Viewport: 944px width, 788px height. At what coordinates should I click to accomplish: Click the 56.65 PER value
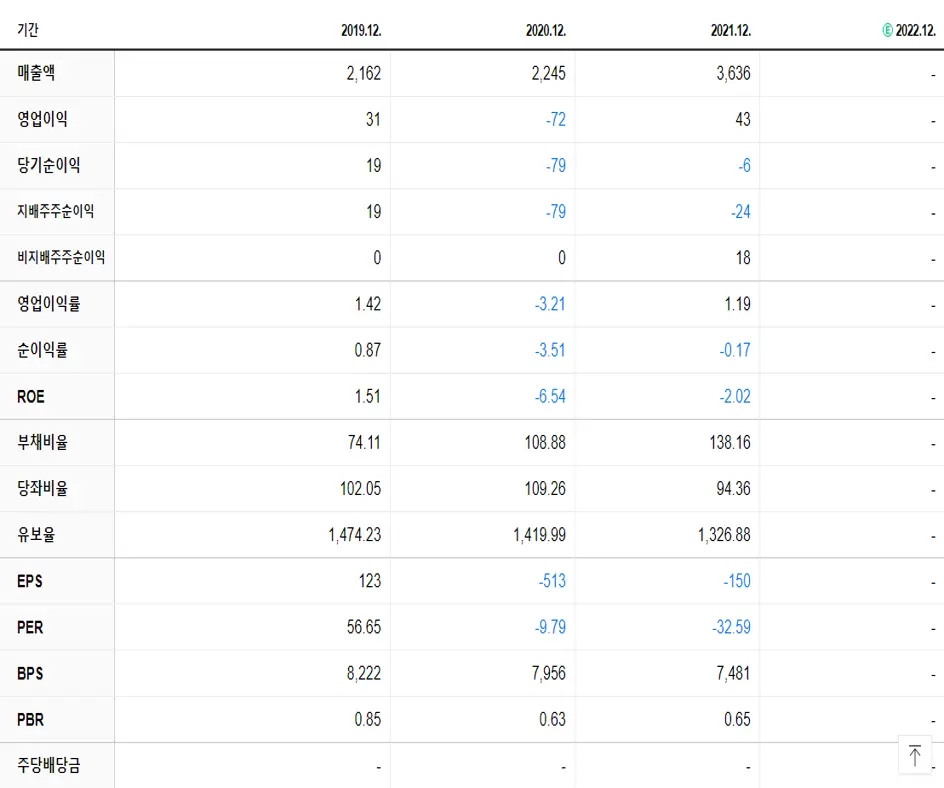click(x=364, y=627)
